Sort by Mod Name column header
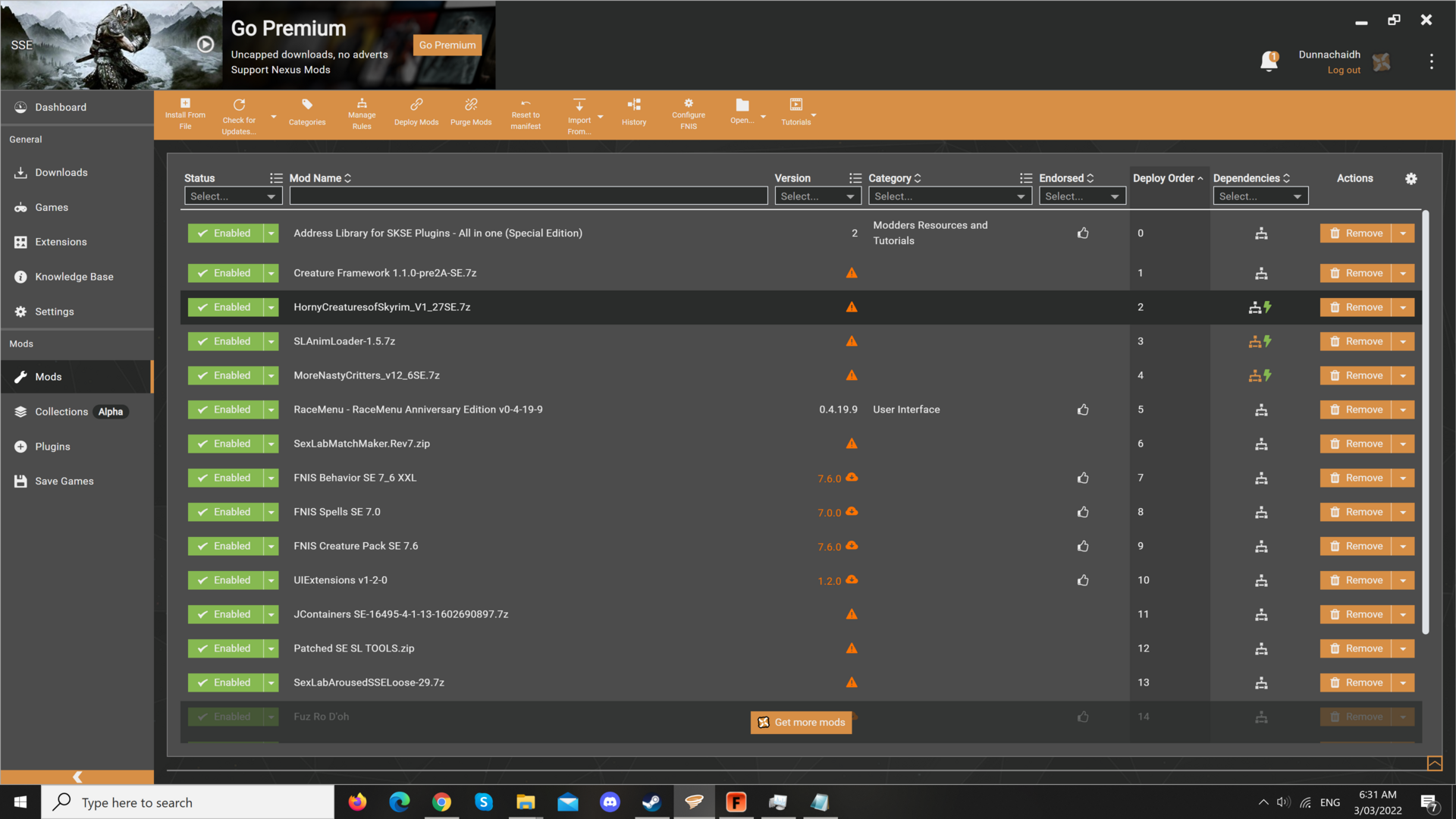This screenshot has width=1456, height=819. [x=320, y=178]
